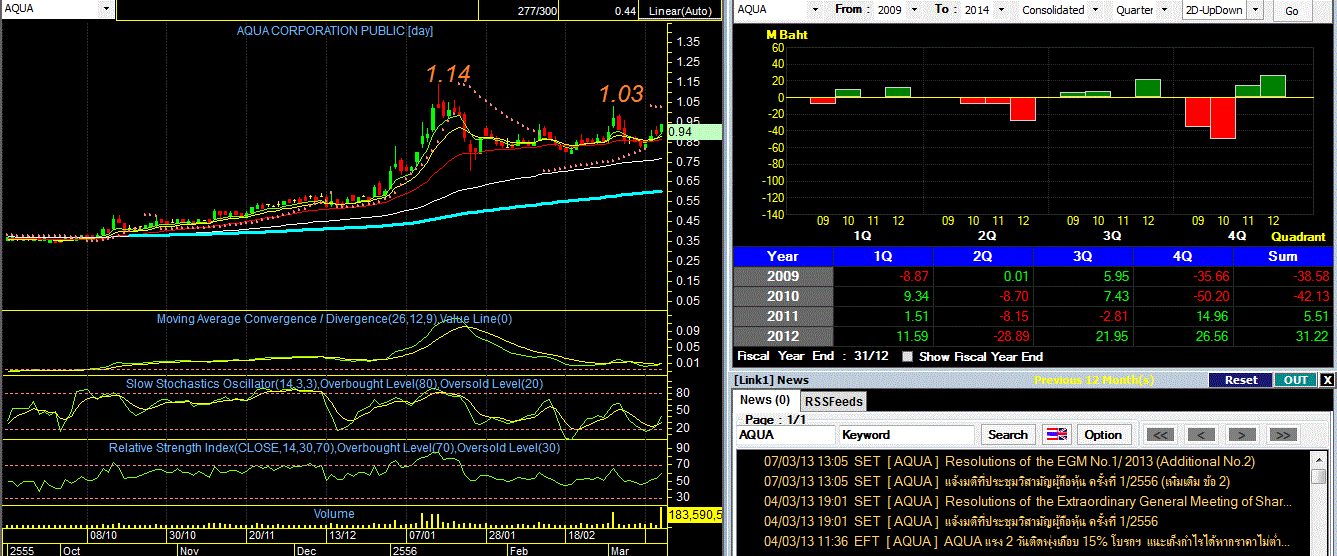The height and width of the screenshot is (556, 1337).
Task: Click the Moving Average Convergence / Divergence title
Action: [x=334, y=319]
